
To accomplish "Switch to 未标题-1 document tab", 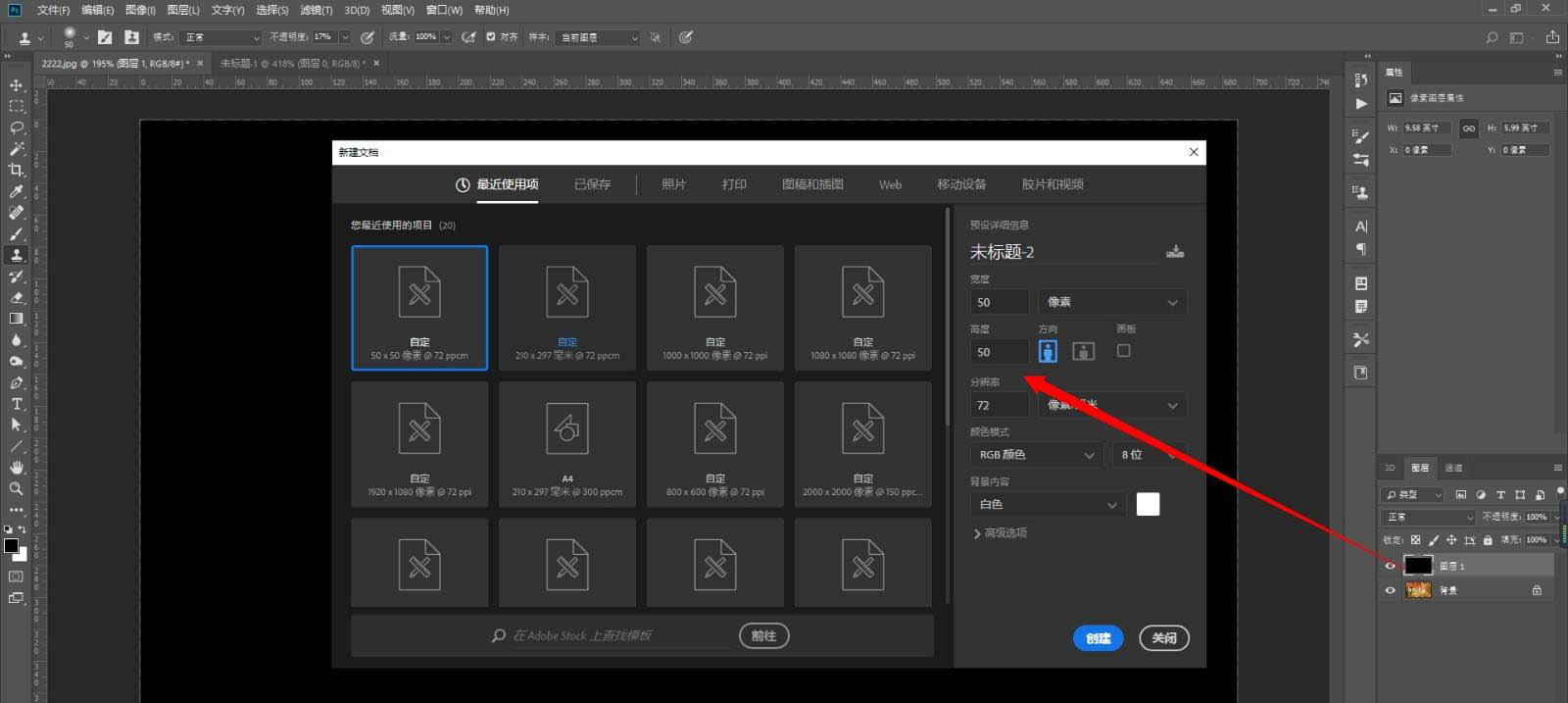I will (292, 63).
